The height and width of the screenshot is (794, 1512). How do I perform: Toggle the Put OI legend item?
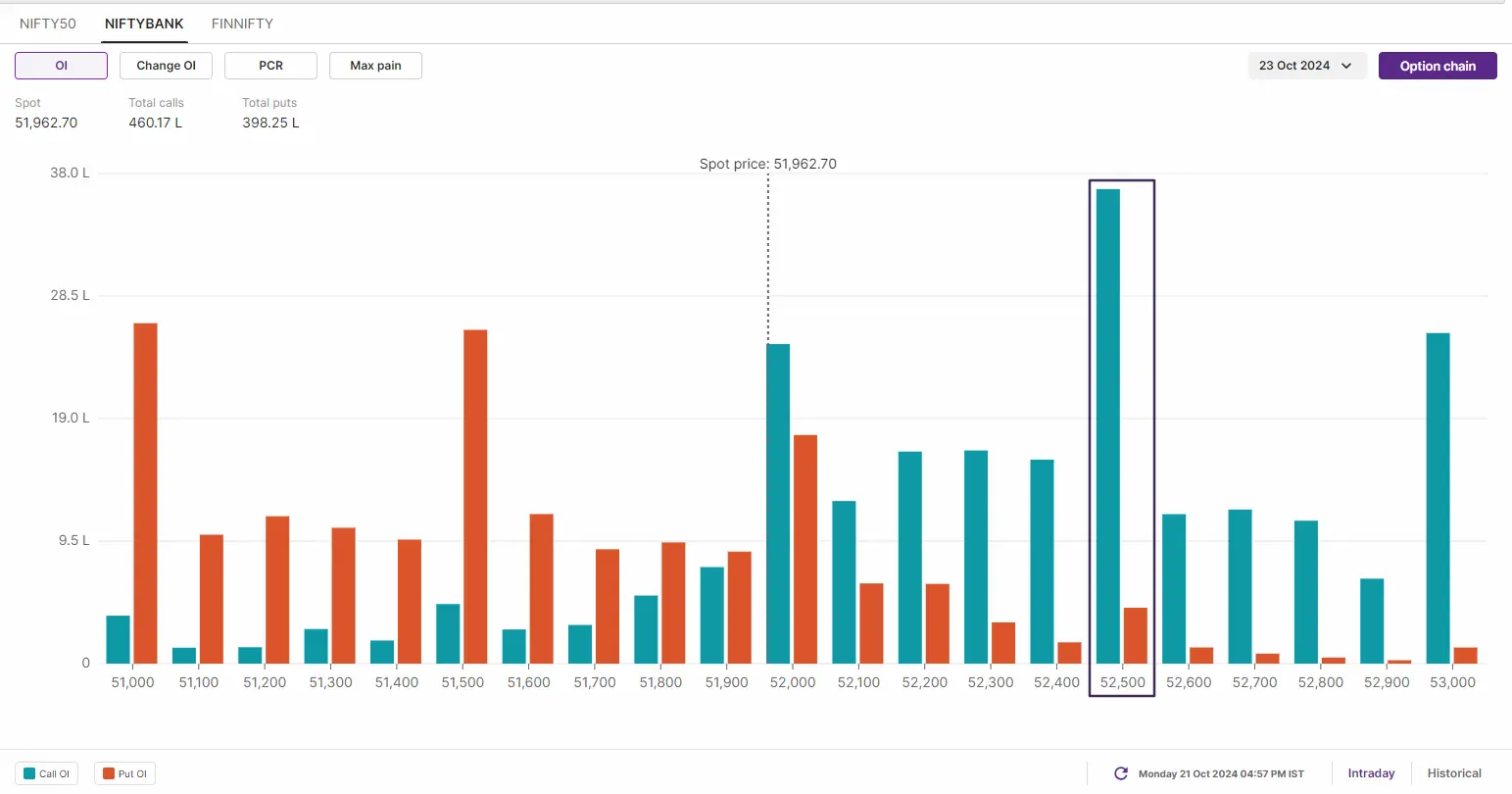pyautogui.click(x=125, y=773)
